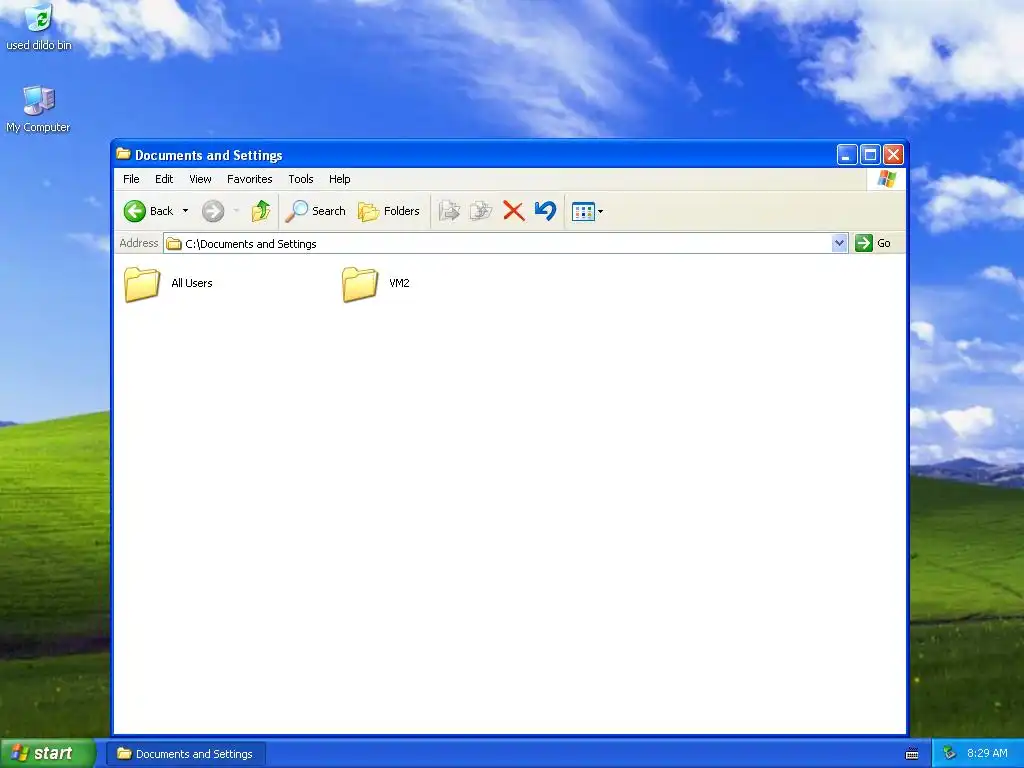Click the 8:29 AM clock
Screen dimensions: 1024x768
tap(987, 753)
